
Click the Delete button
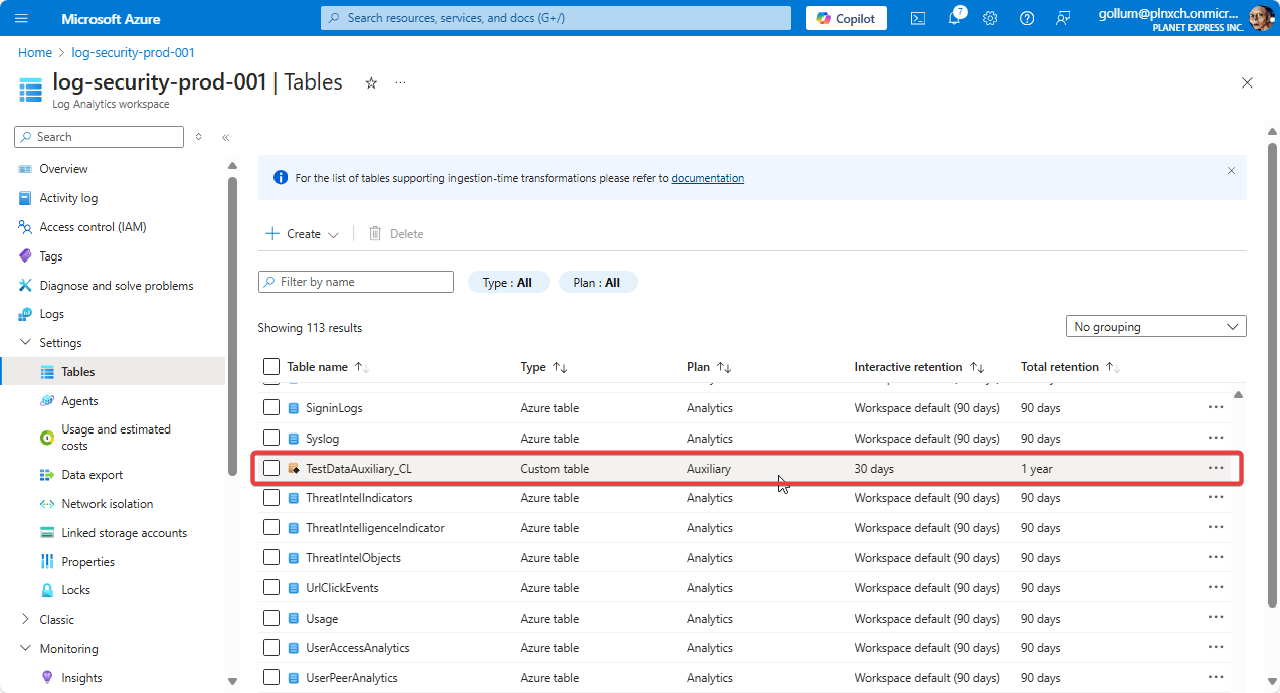(396, 233)
